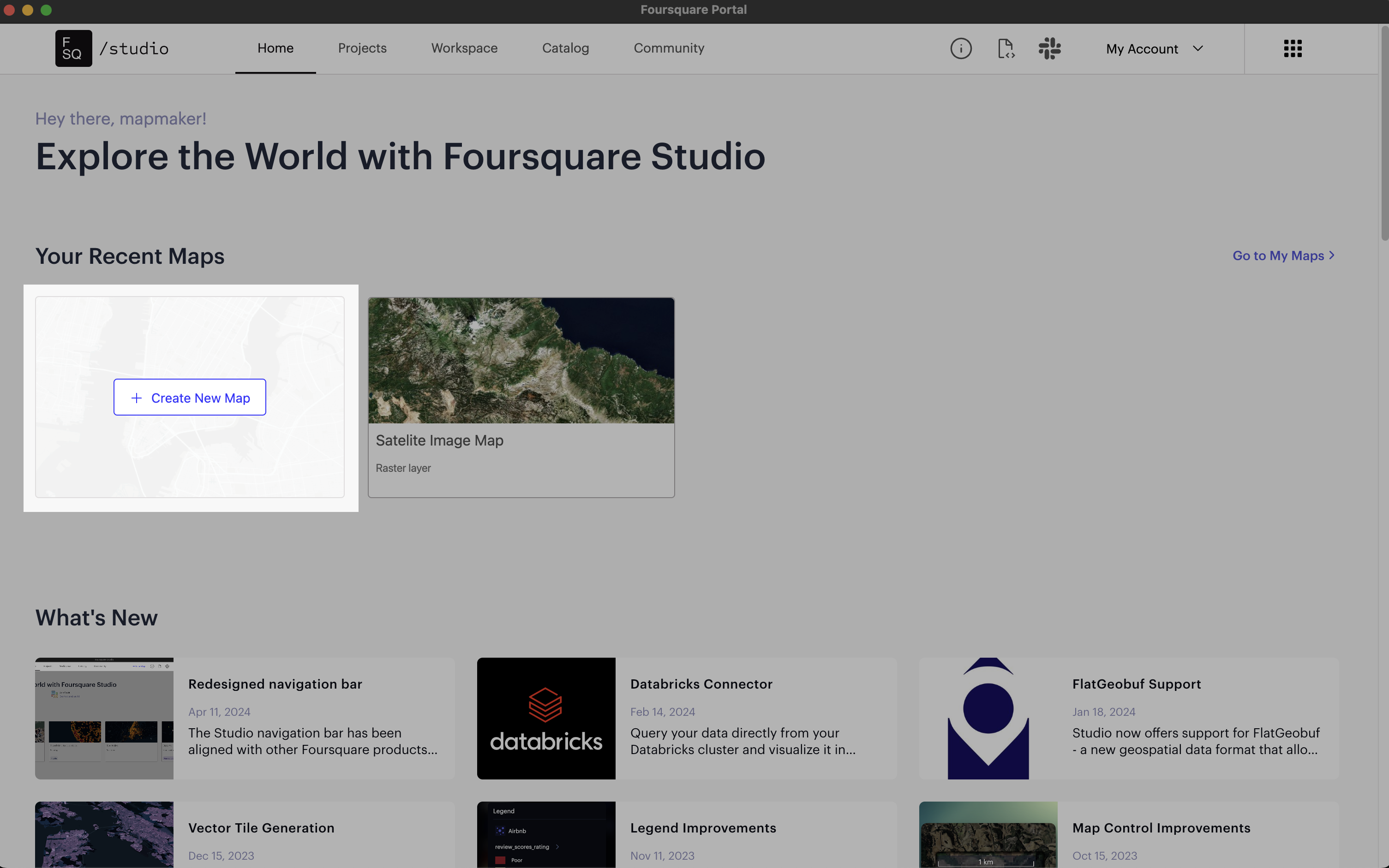Open the app grid launcher icon

tap(1293, 48)
